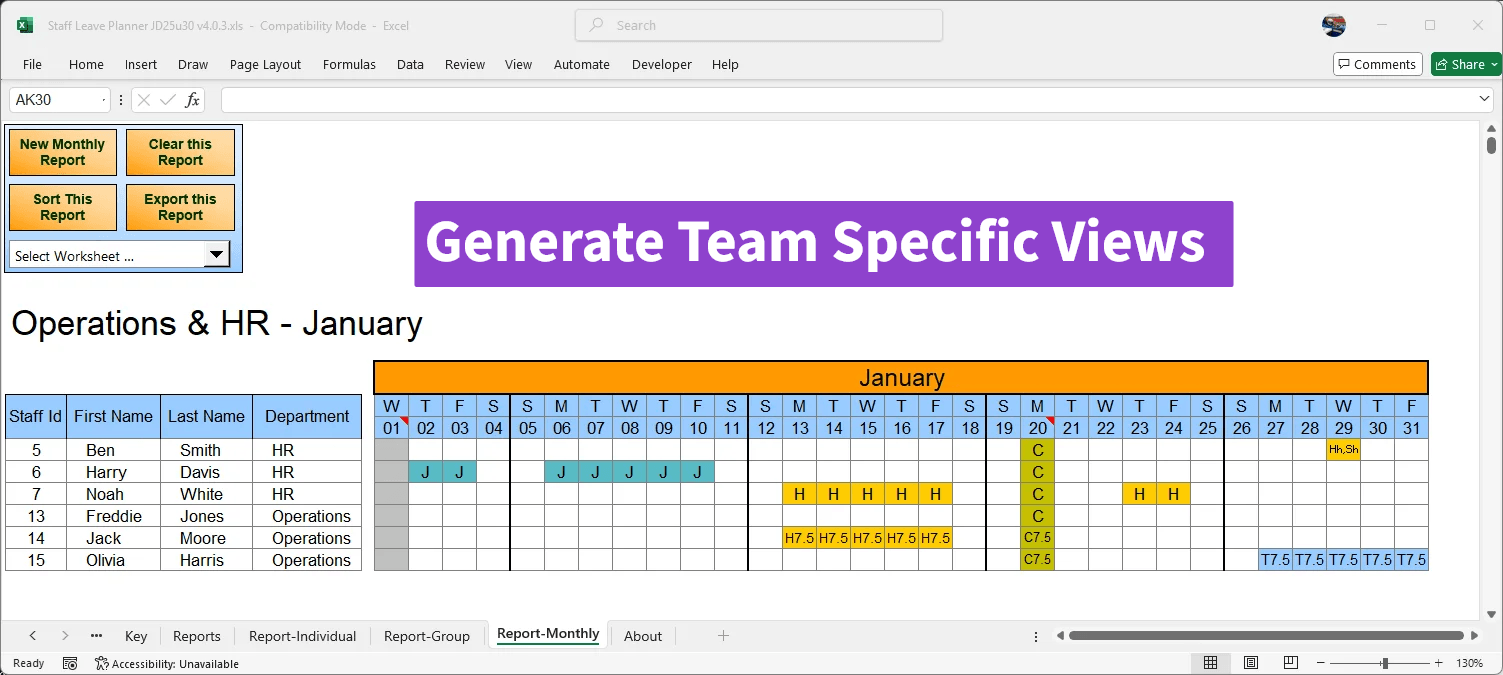Screen dimensions: 1503x675
Task: Click the Normal view icon in status bar
Action: (1210, 662)
